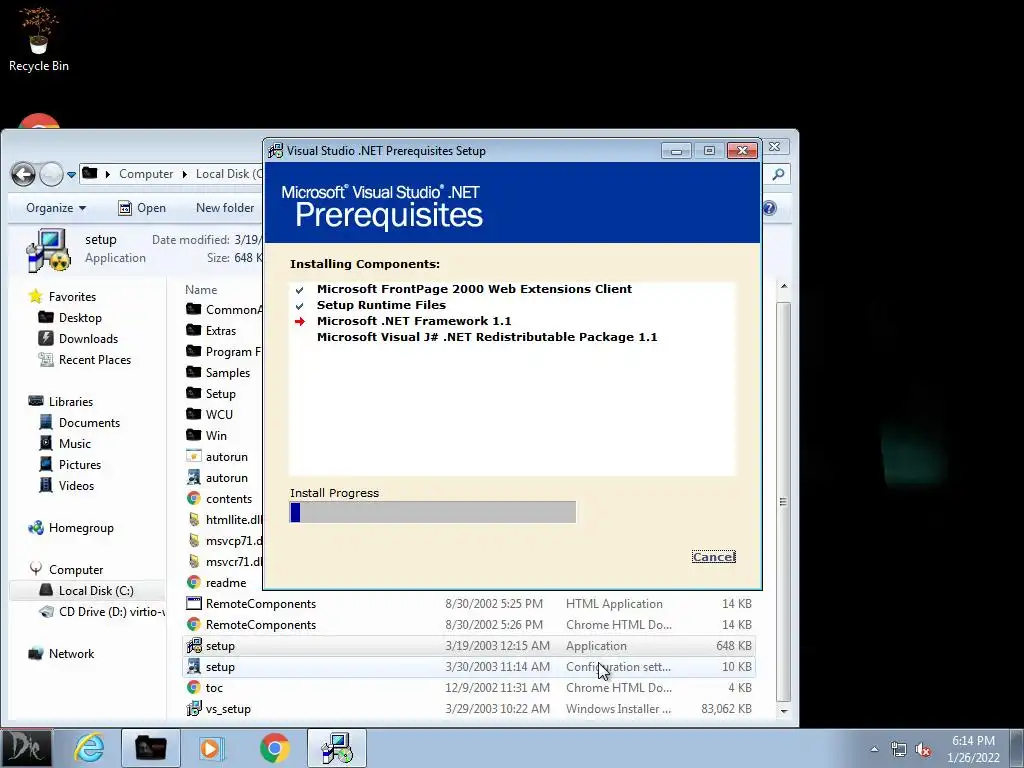
Task: Click the Explorer vertical scrollbar
Action: (x=784, y=501)
